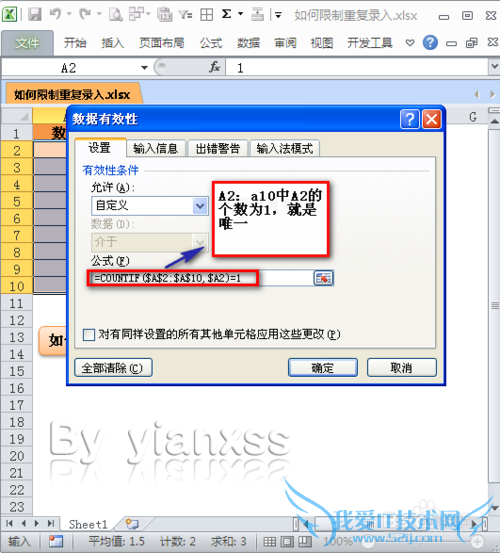Switch to Page Layout view in status bar
This screenshot has height=553, width=500.
pos(287,541)
